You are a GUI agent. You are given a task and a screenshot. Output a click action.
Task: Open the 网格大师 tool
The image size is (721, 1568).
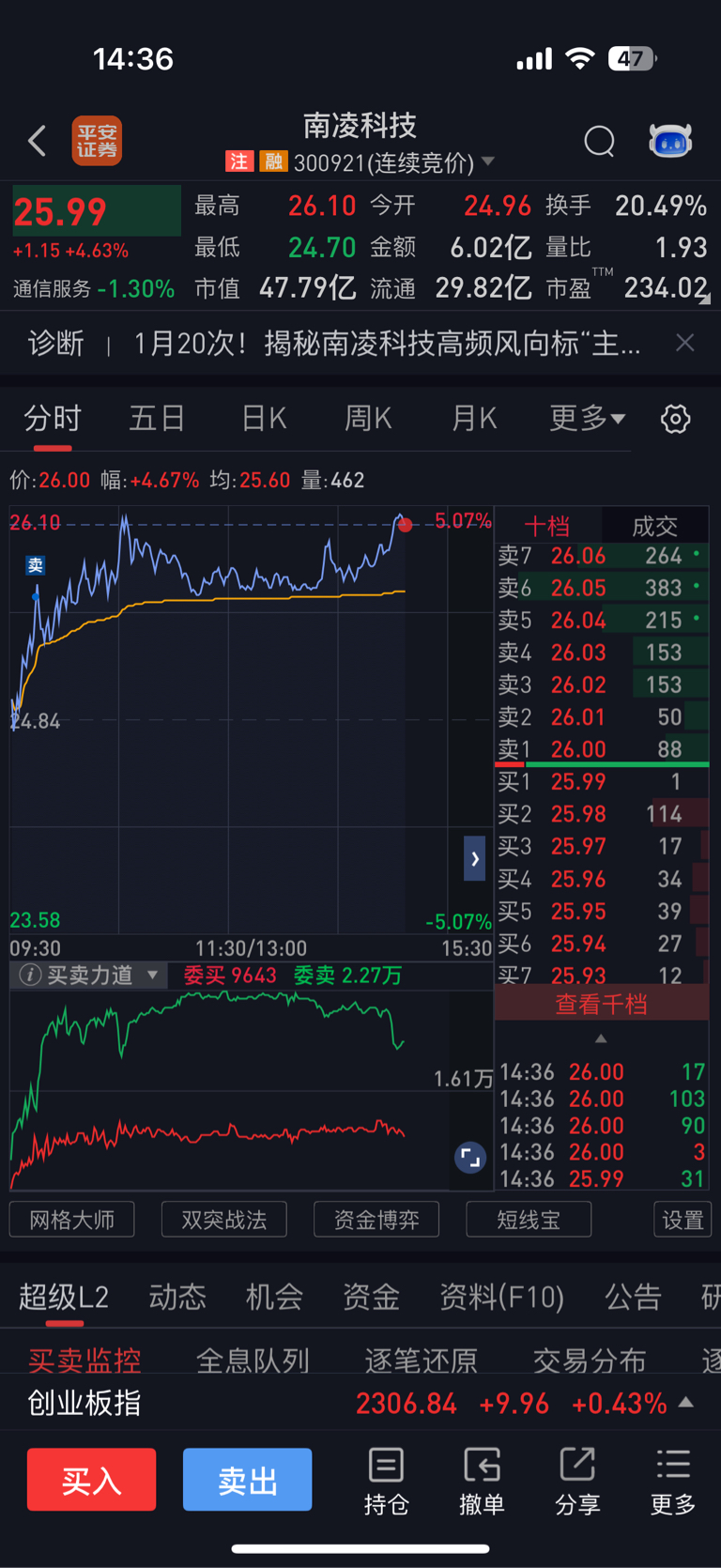coord(72,1220)
